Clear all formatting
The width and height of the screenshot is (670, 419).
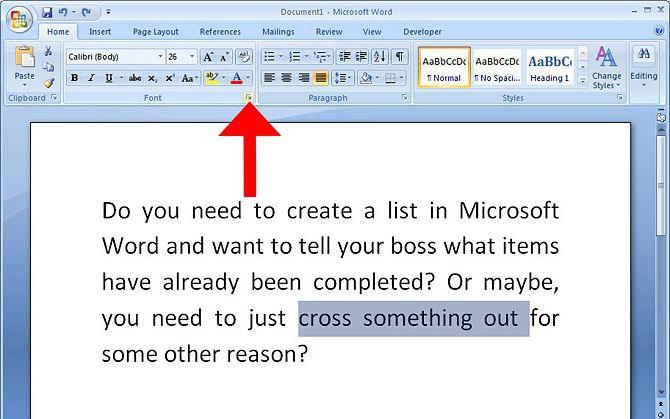tap(244, 57)
